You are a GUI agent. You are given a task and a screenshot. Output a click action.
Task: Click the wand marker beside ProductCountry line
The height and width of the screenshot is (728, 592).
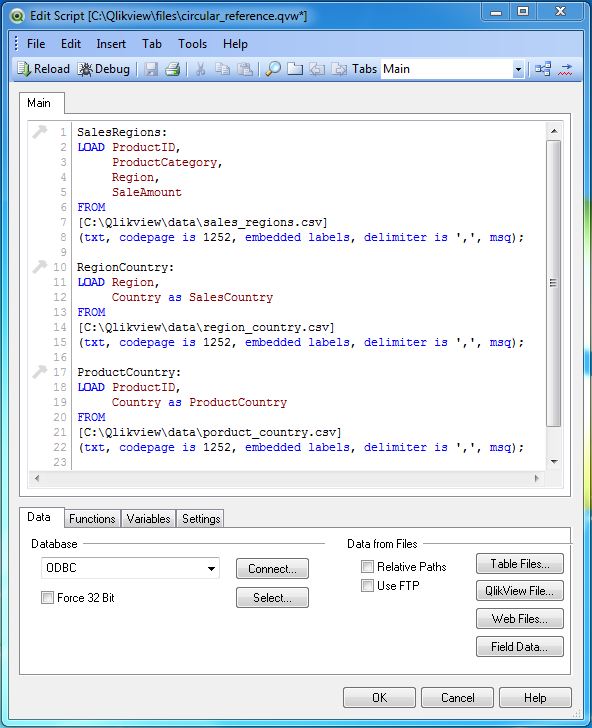[40, 371]
